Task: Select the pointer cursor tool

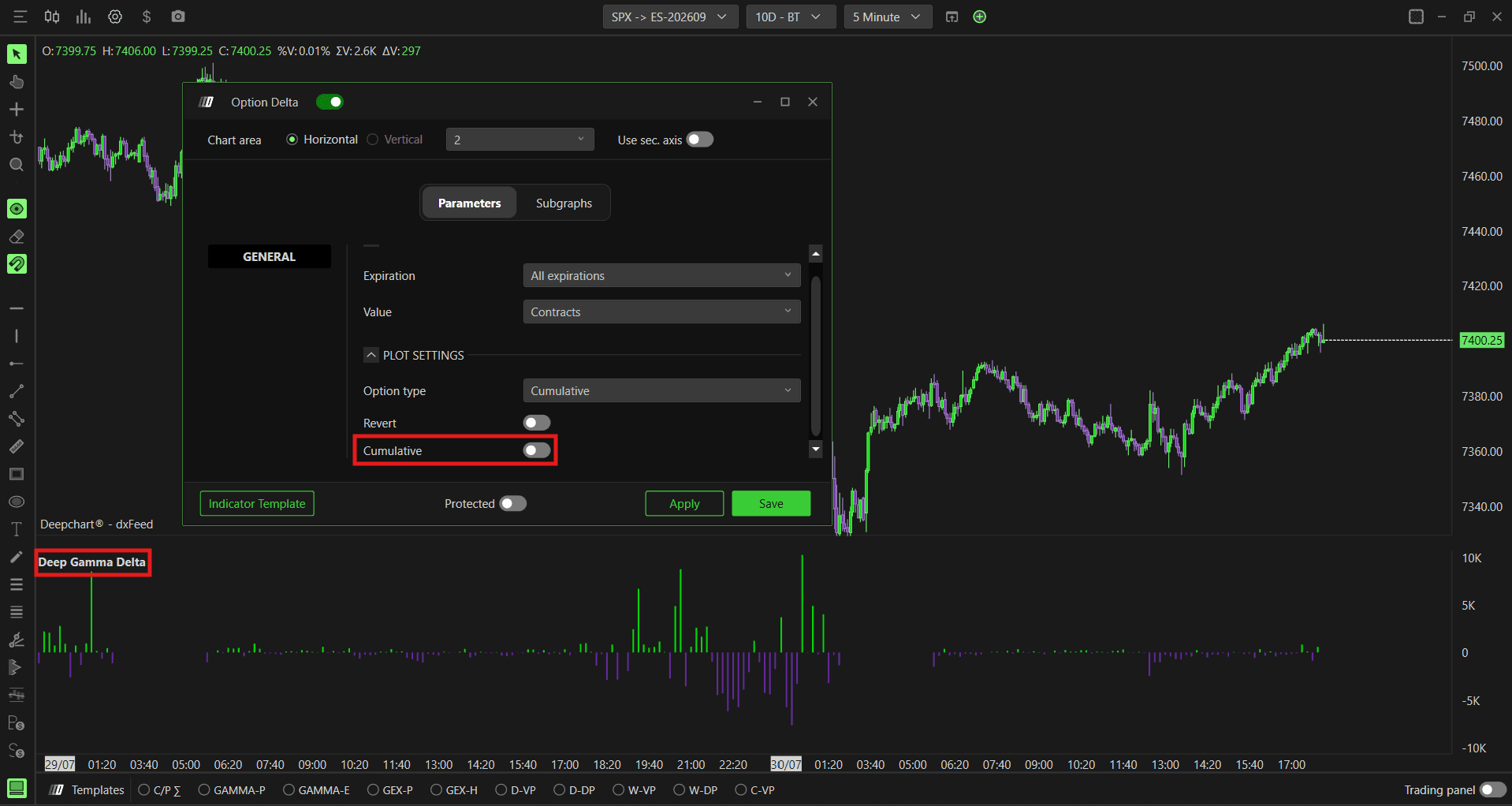Action: point(17,54)
